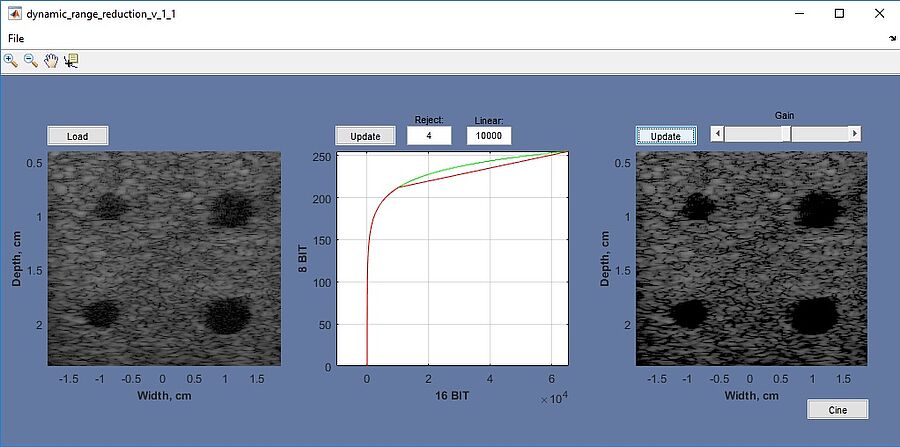Maximize the dynamic_range_reduction window
900x447 pixels.
839,14
